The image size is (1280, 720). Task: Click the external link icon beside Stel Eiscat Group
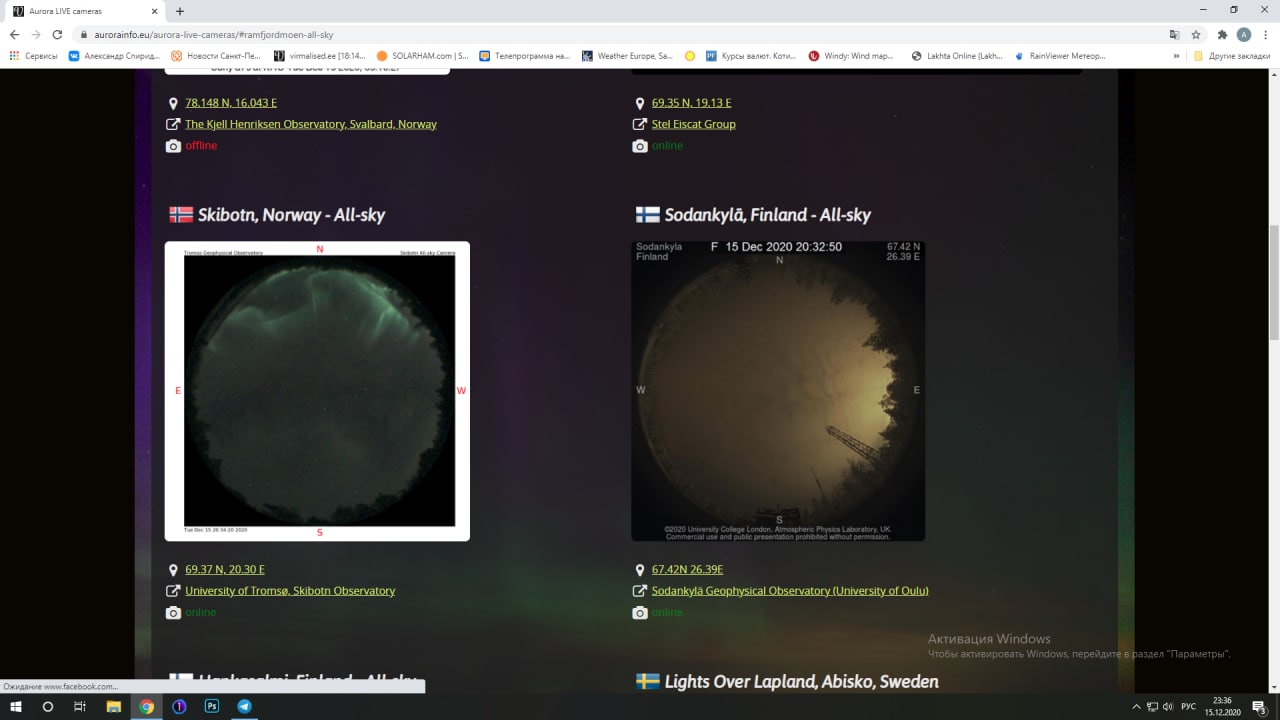tap(640, 124)
